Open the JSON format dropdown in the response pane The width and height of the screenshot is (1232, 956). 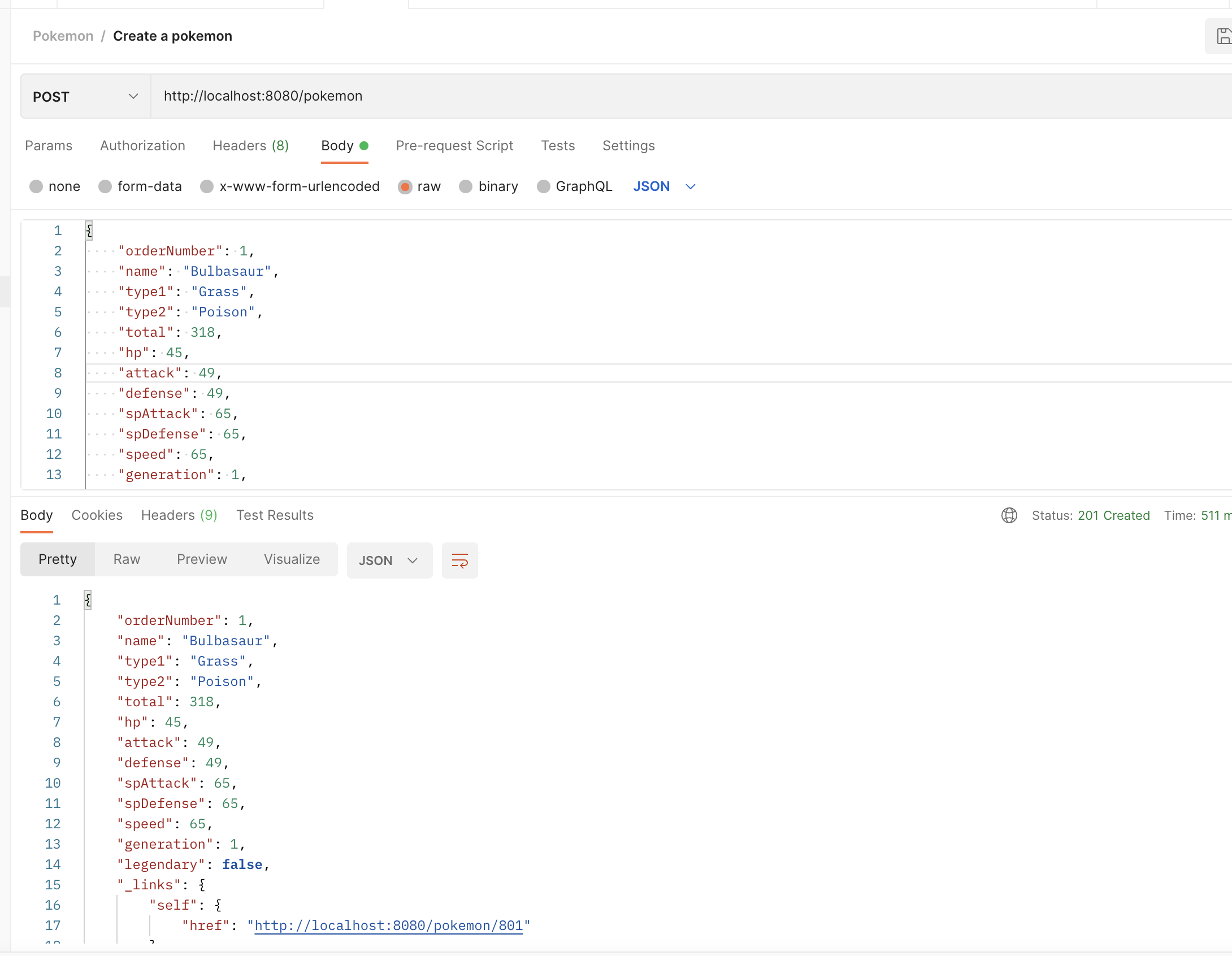pos(389,560)
